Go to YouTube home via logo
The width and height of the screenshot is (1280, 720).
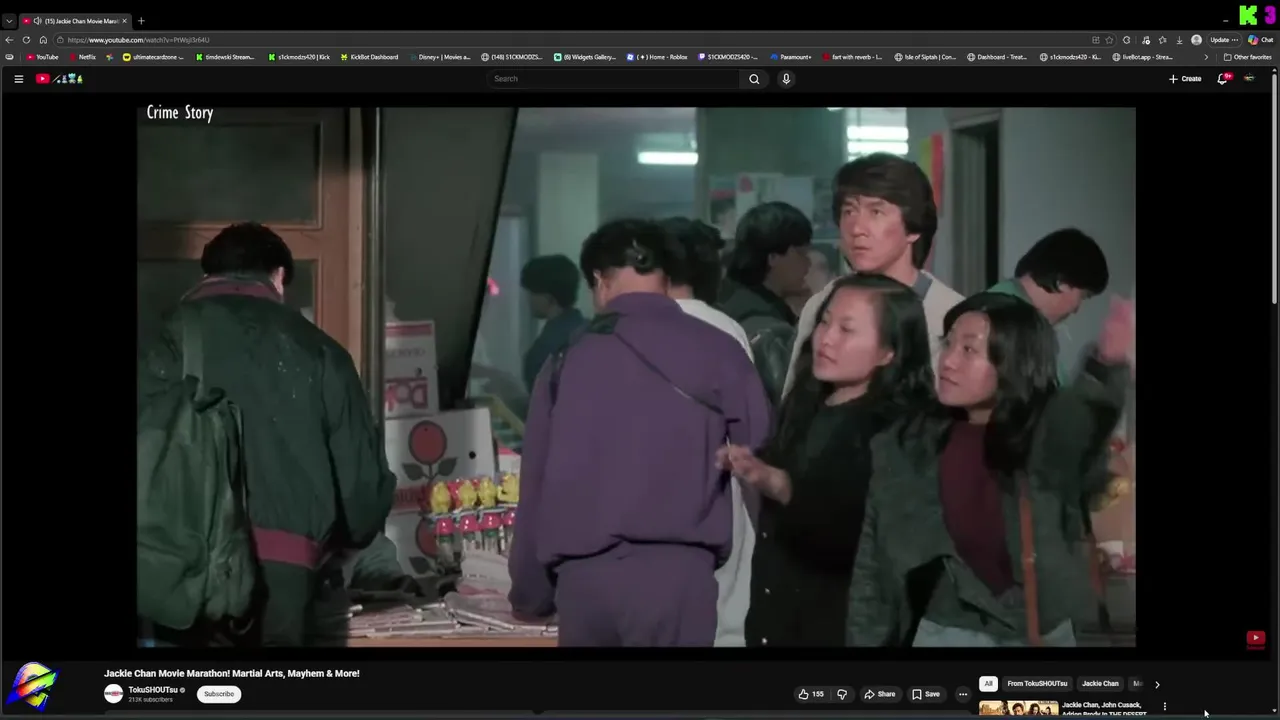click(x=59, y=78)
